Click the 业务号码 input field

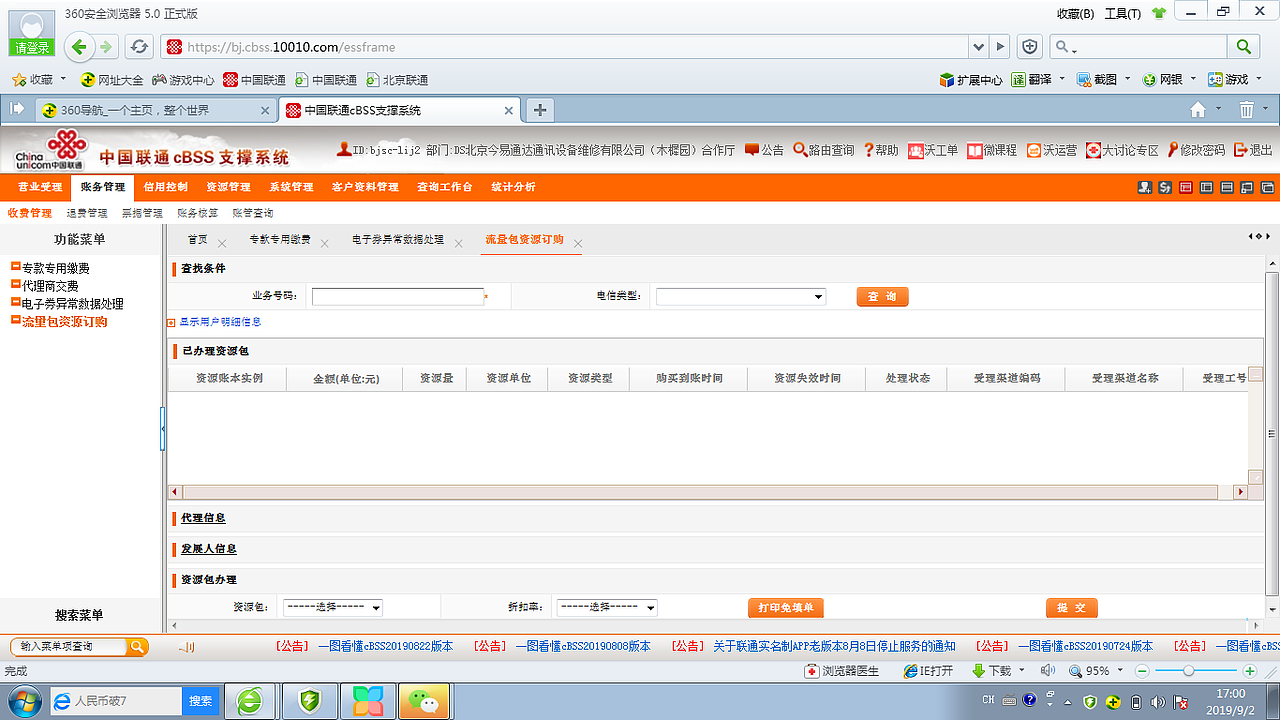point(398,297)
